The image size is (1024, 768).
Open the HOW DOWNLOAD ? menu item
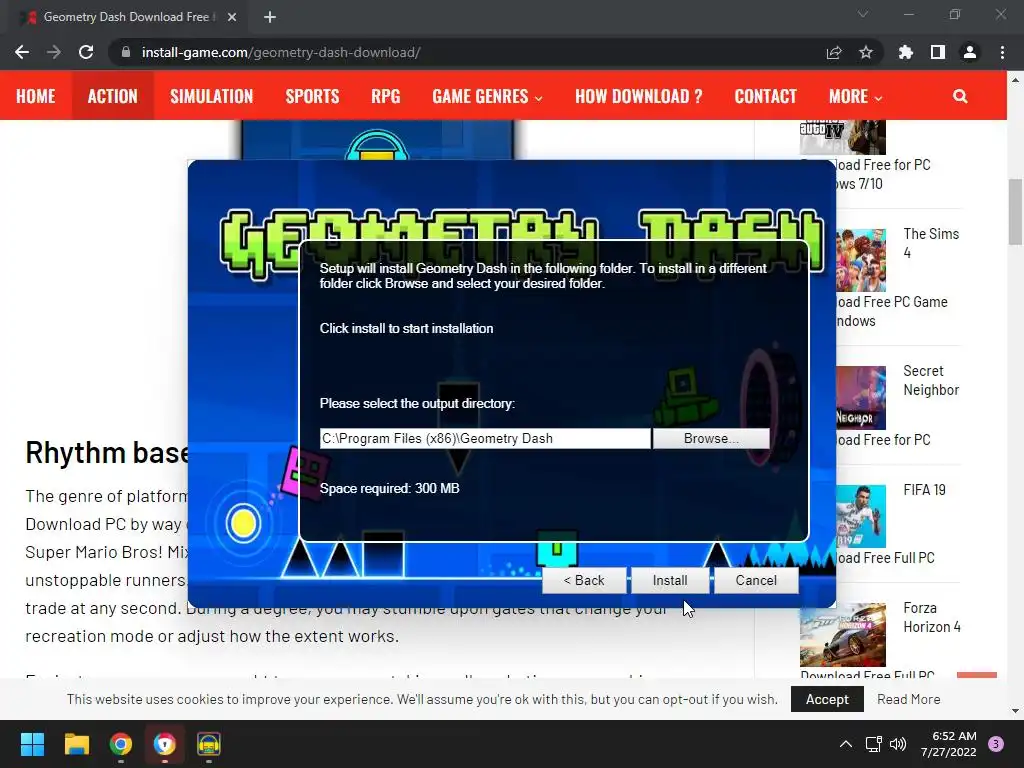(639, 96)
